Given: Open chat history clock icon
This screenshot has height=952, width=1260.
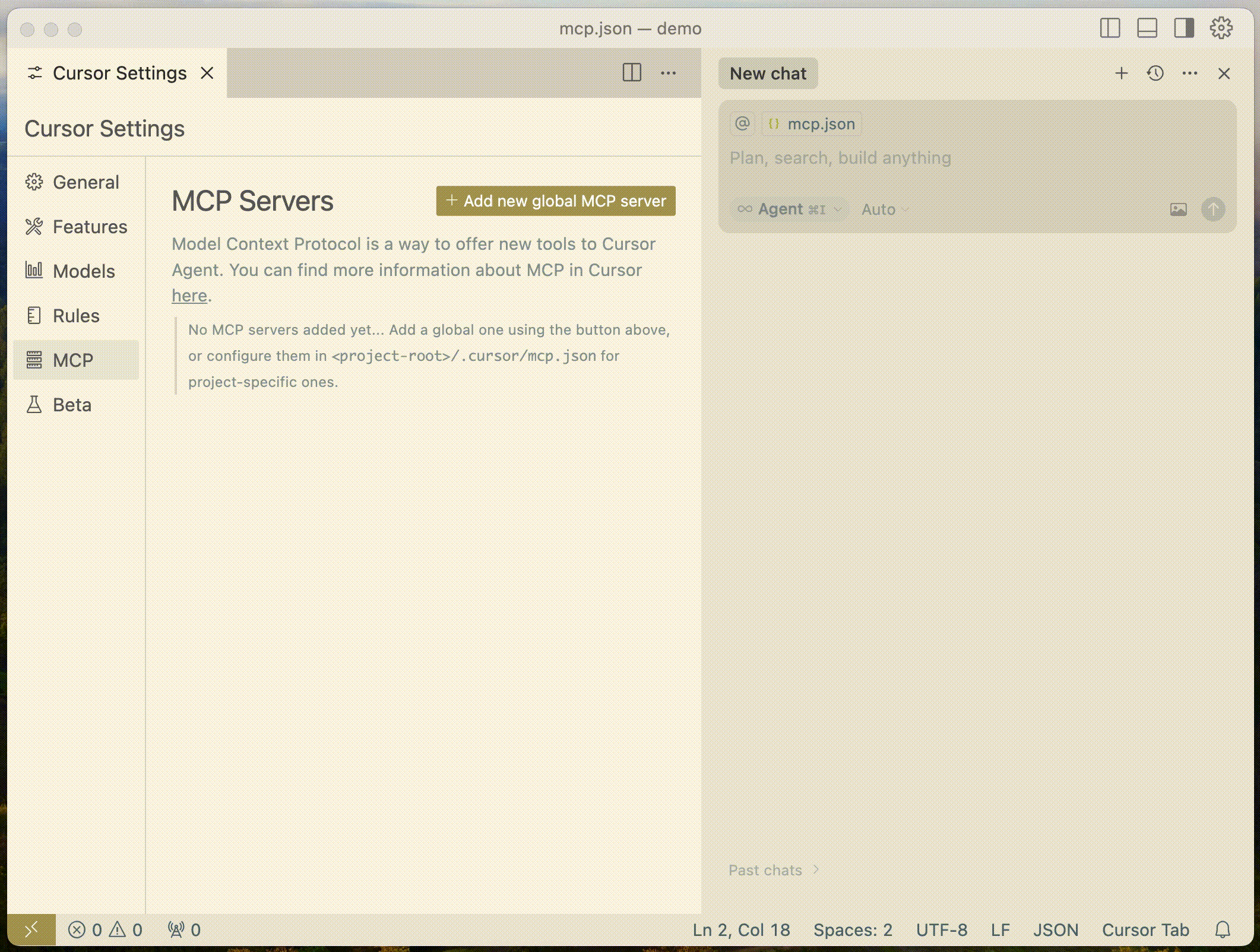Looking at the screenshot, I should 1155,74.
